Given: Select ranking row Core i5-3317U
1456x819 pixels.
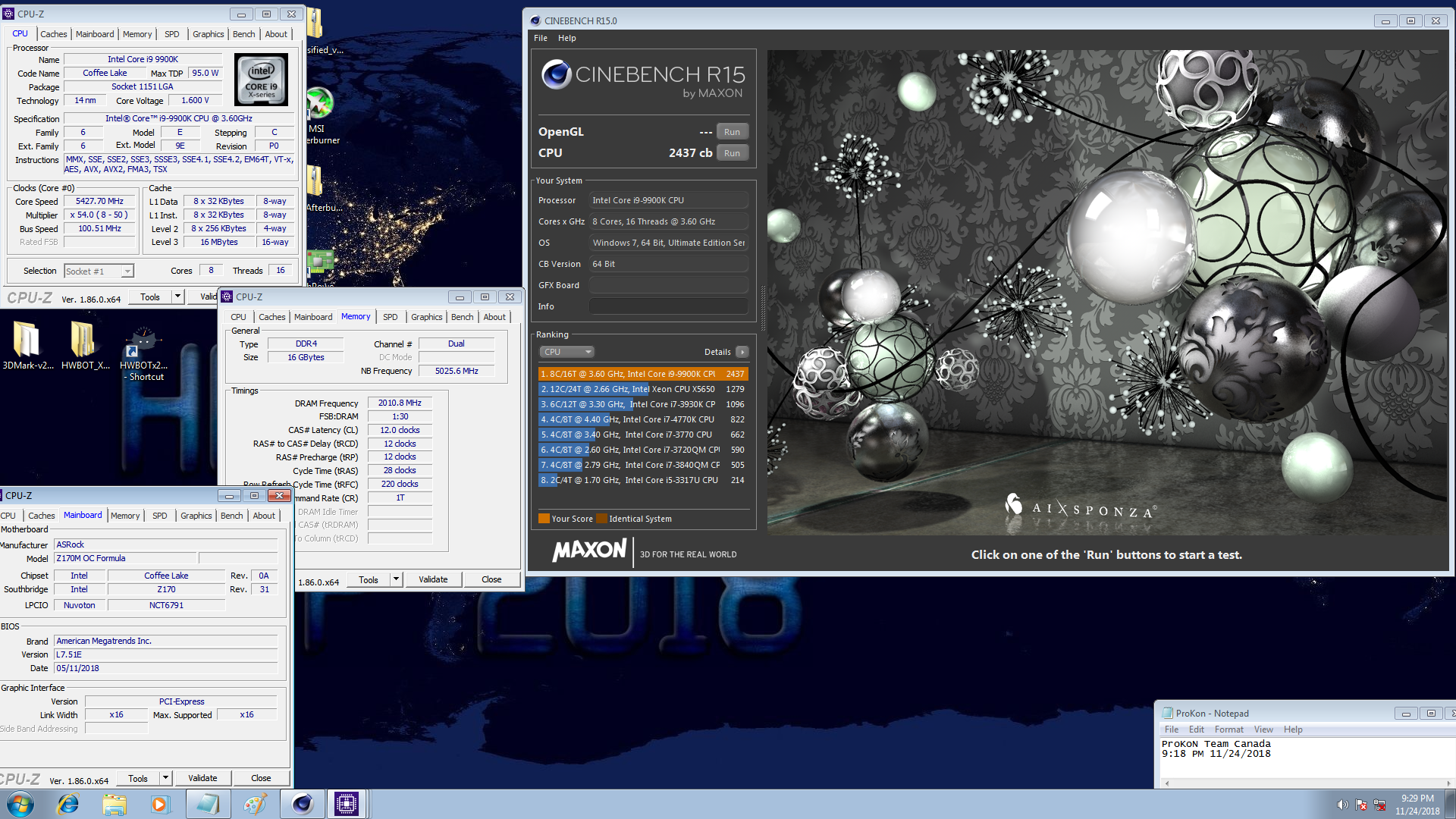Looking at the screenshot, I should click(x=643, y=480).
